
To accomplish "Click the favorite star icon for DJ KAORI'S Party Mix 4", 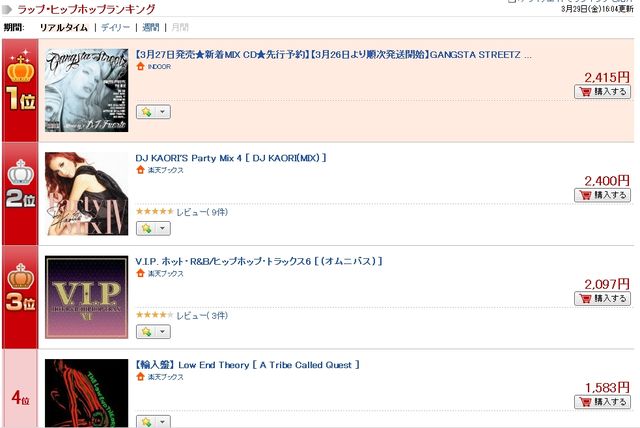I will [x=146, y=228].
